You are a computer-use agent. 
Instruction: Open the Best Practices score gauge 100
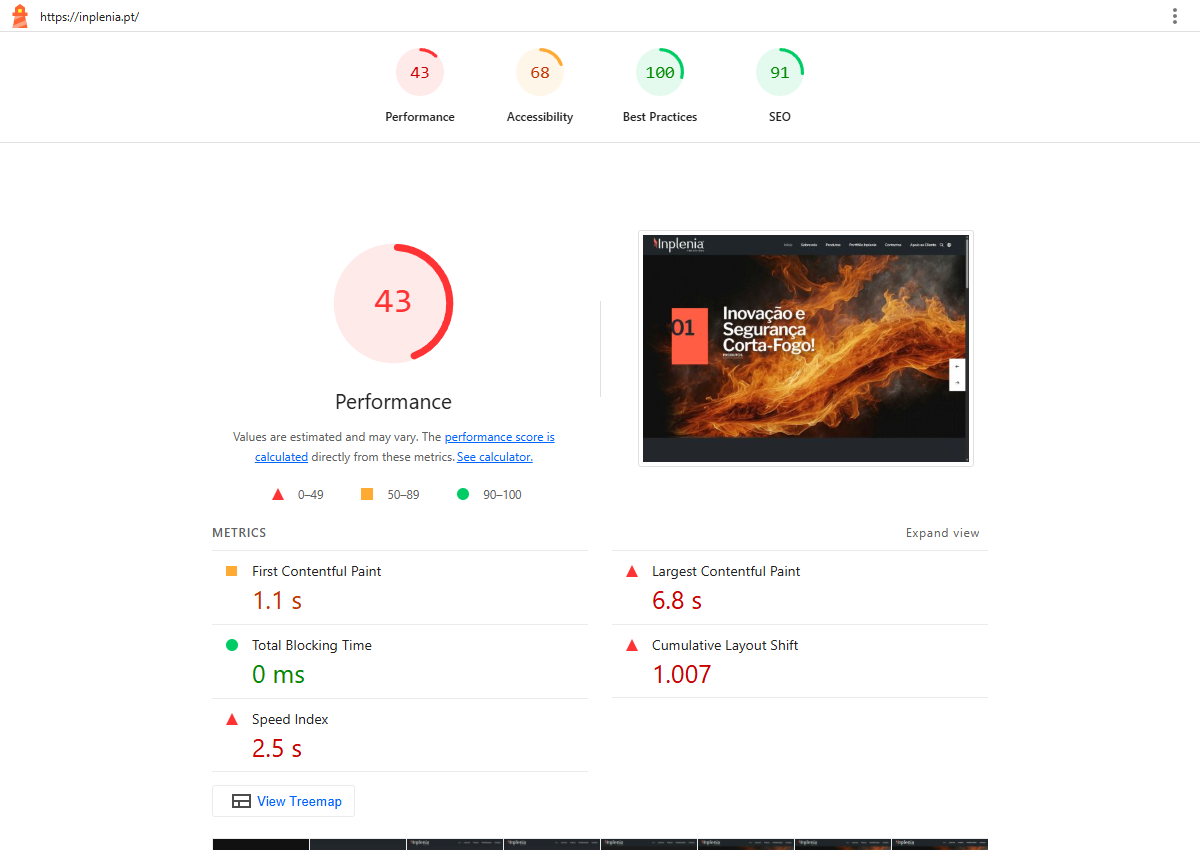[660, 73]
